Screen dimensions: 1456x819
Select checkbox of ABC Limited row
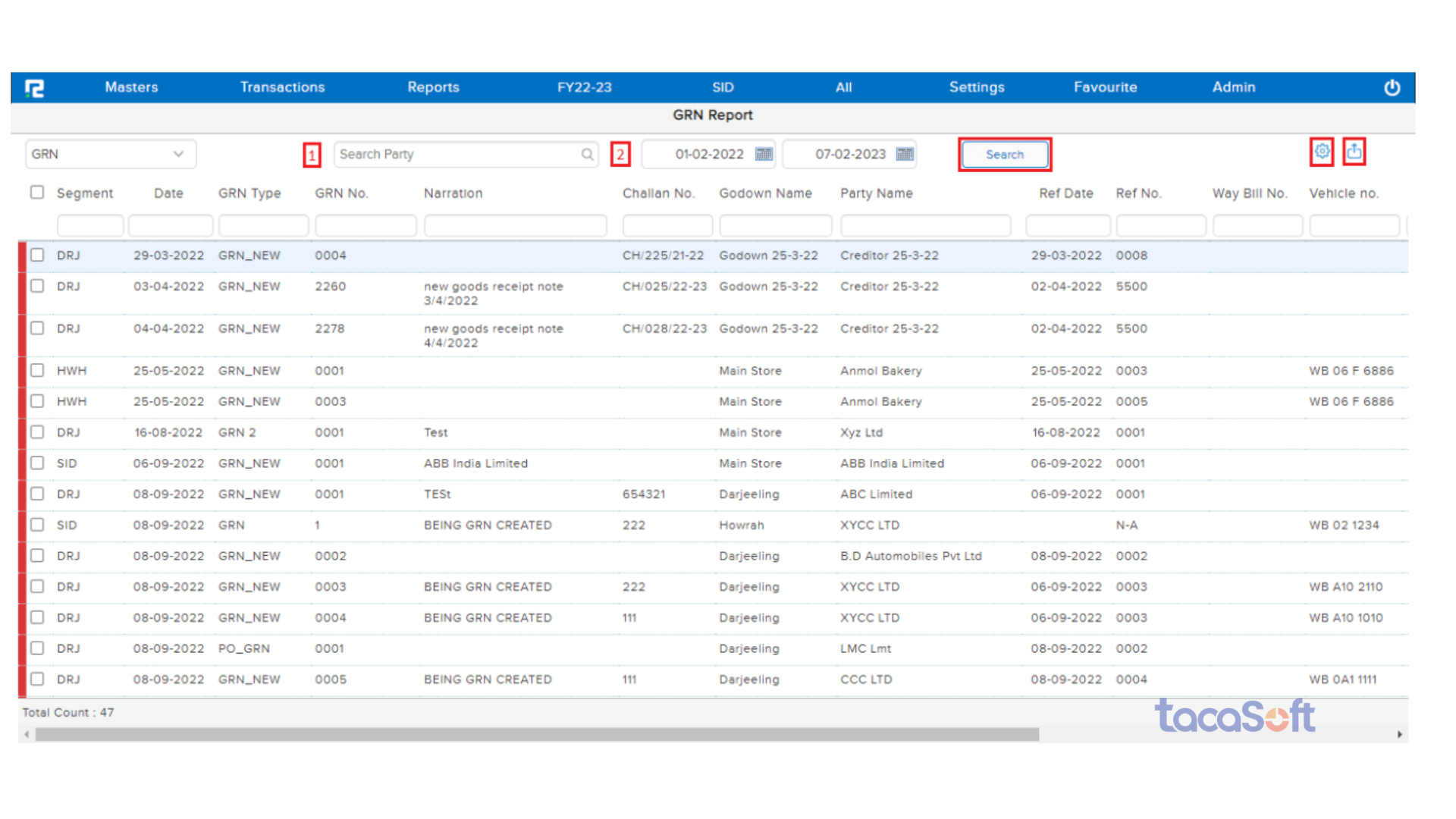[x=36, y=494]
